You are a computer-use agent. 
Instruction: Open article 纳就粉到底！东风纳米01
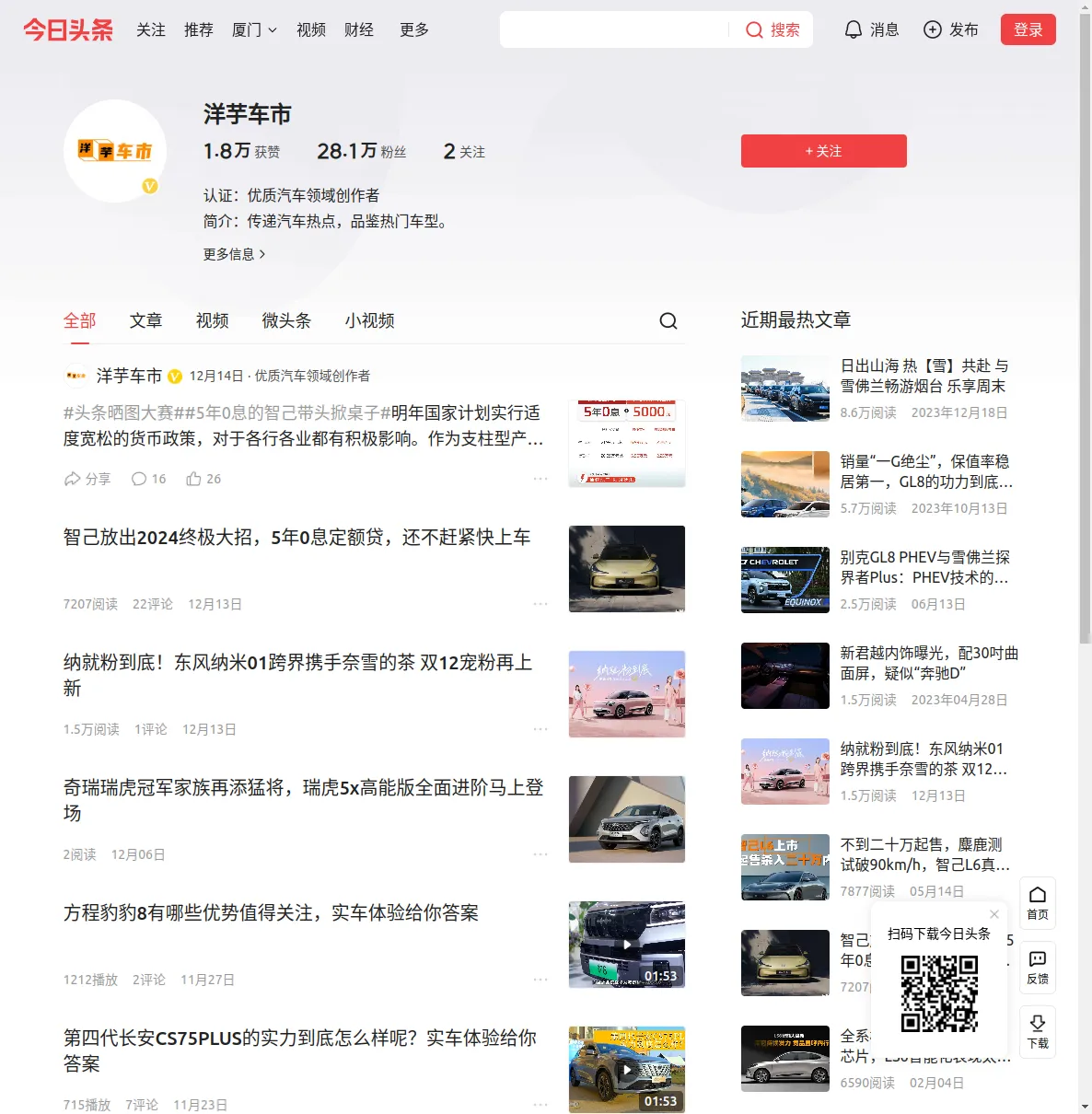point(297,675)
